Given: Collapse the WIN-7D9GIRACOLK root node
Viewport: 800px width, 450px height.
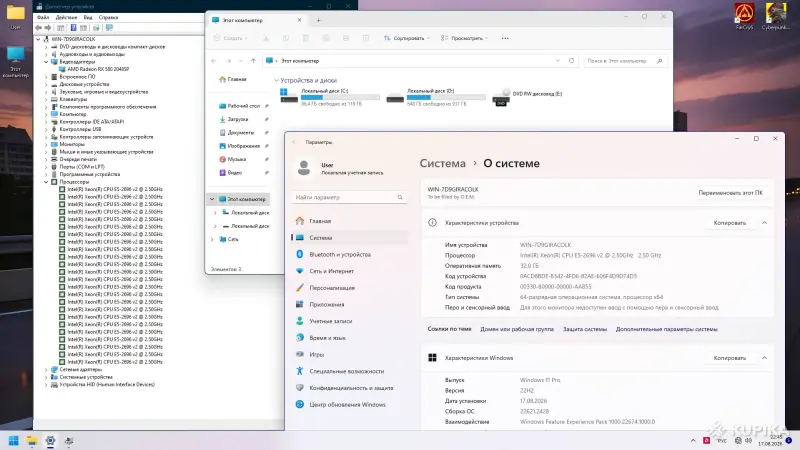Looking at the screenshot, I should (x=38, y=39).
